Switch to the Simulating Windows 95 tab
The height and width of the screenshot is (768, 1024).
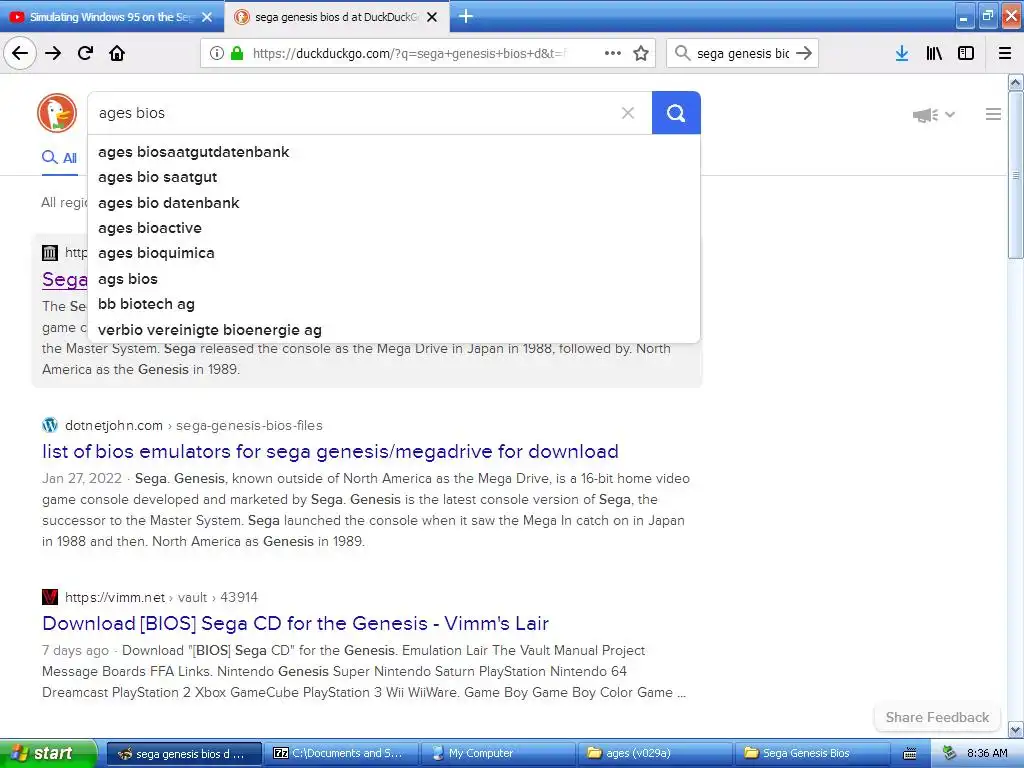pos(111,17)
